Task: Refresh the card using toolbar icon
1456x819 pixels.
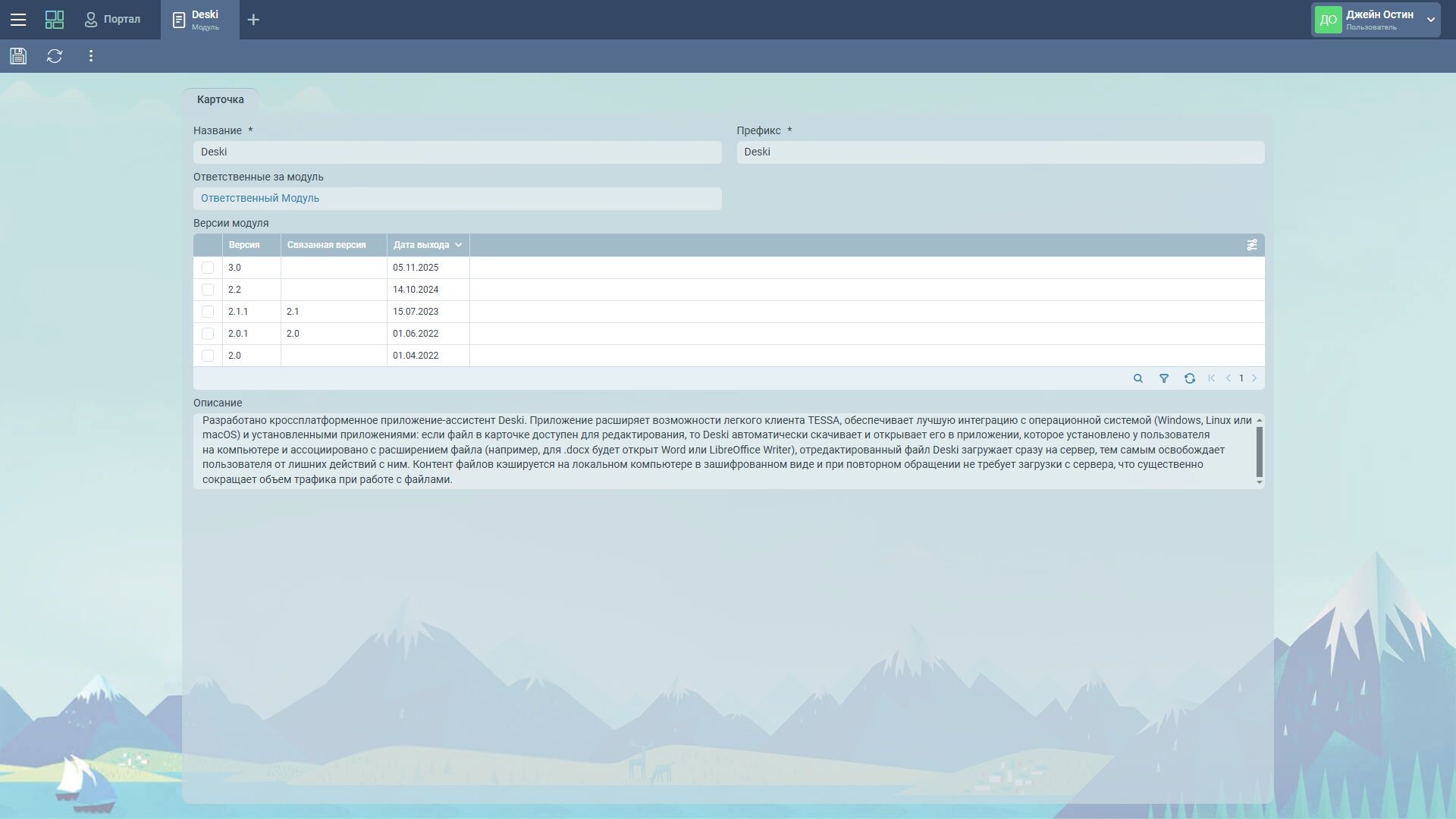Action: [55, 56]
